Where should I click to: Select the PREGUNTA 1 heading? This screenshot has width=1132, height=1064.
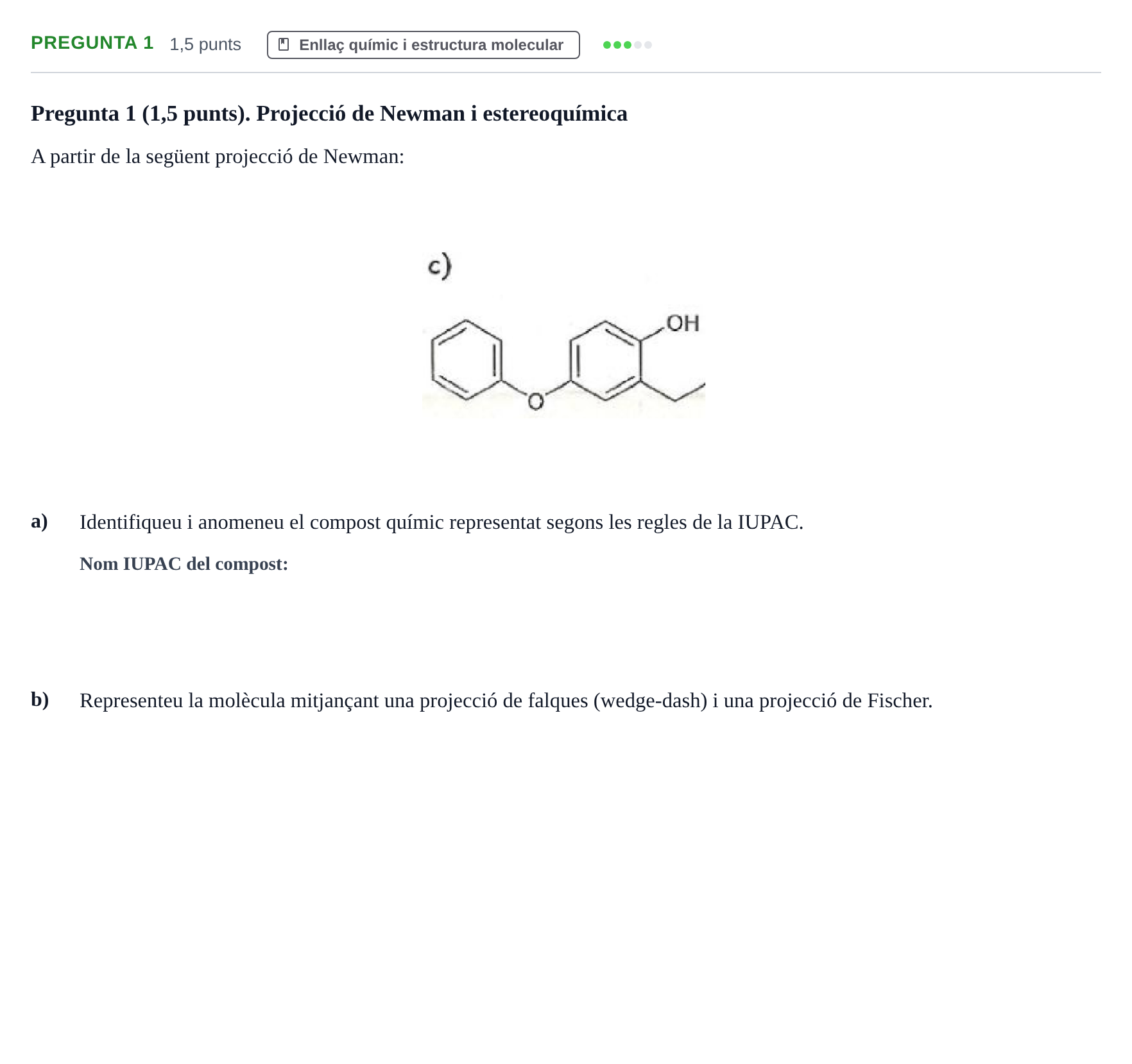pyautogui.click(x=92, y=43)
